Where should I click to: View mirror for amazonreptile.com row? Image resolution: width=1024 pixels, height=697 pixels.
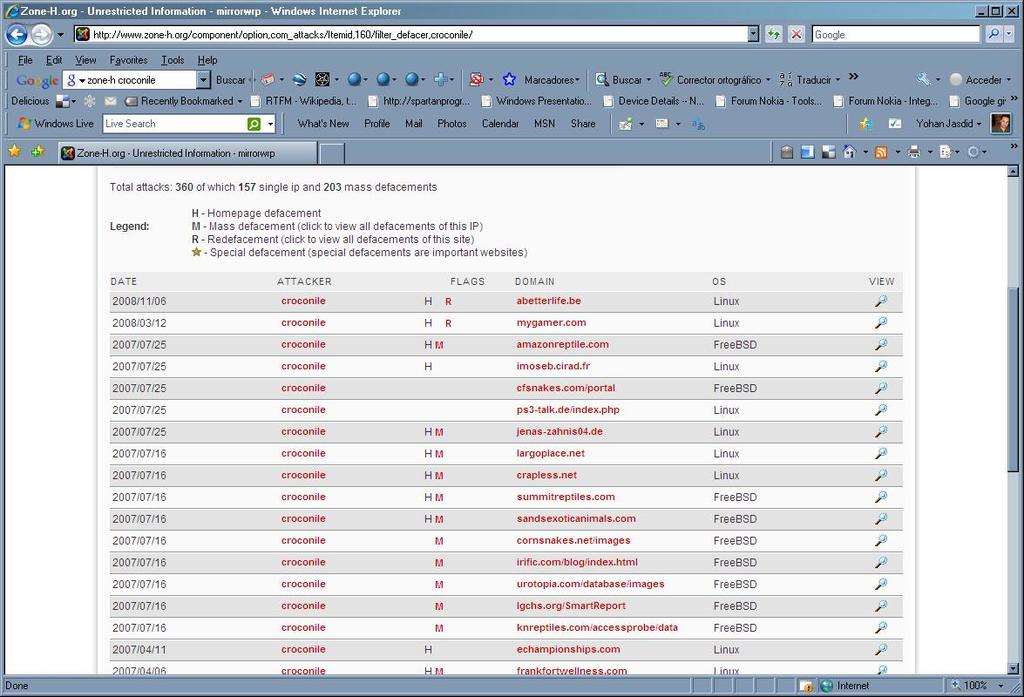click(881, 344)
